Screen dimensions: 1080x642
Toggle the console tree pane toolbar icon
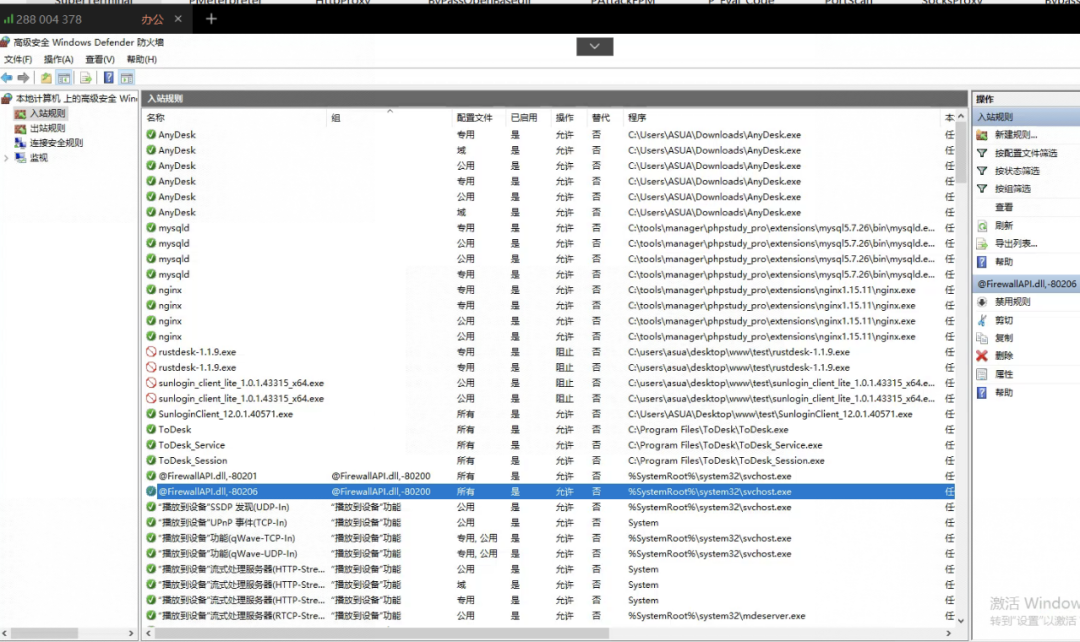point(64,78)
